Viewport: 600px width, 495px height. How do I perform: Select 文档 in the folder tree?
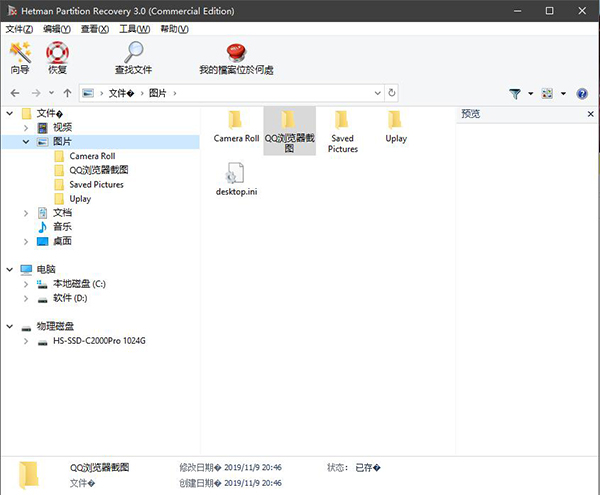click(62, 213)
